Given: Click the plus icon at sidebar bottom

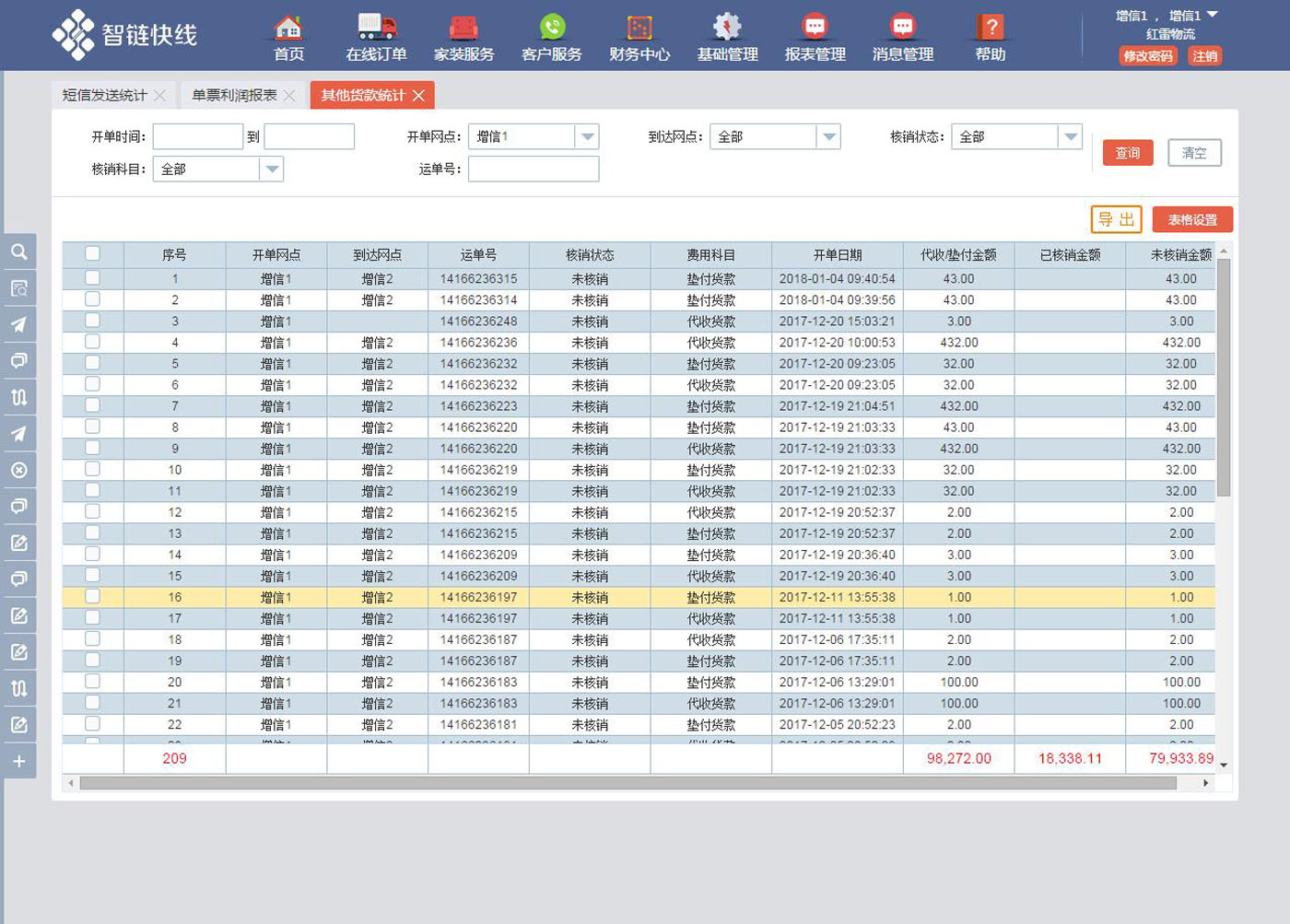Looking at the screenshot, I should (x=18, y=761).
